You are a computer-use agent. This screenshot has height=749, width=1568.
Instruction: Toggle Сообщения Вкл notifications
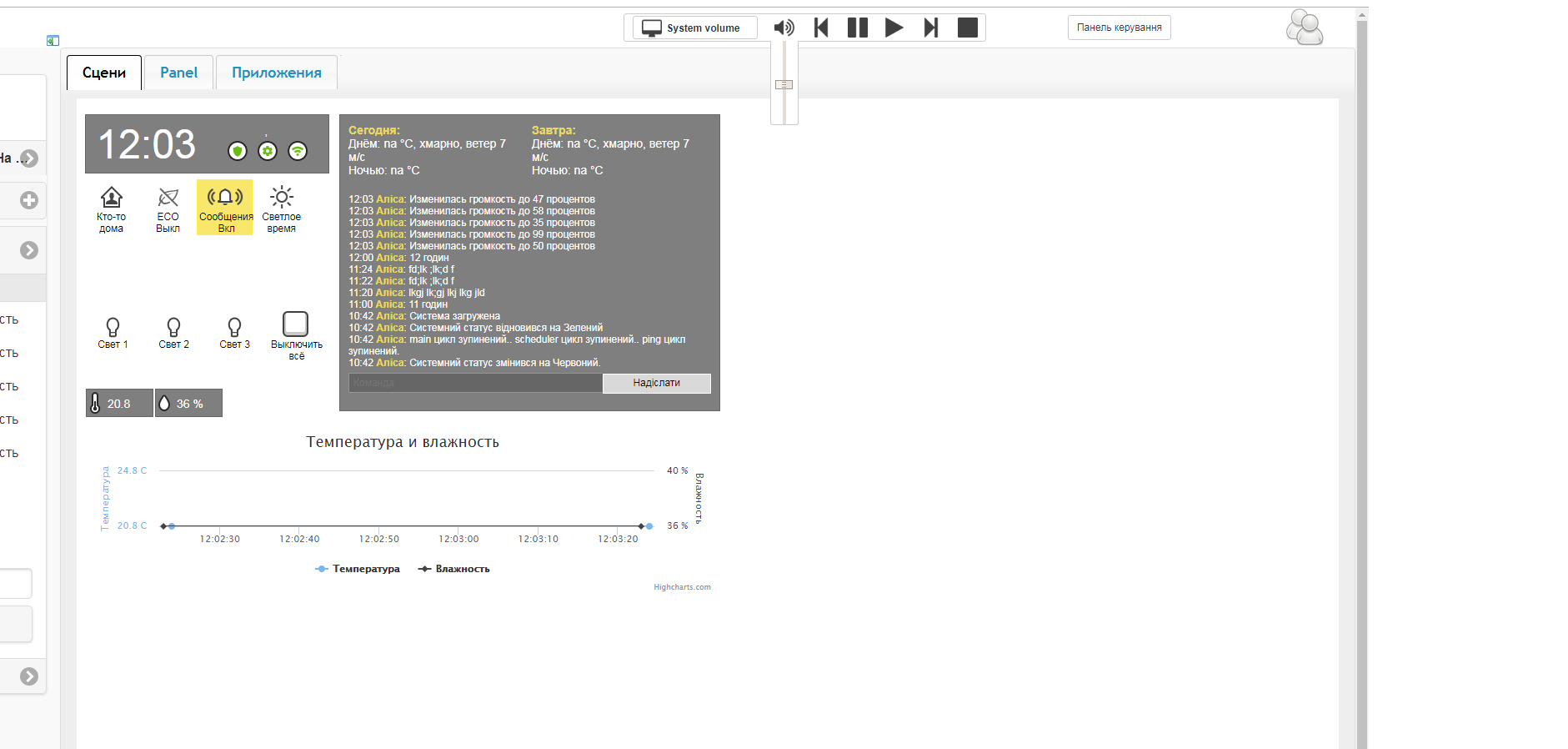[x=225, y=208]
